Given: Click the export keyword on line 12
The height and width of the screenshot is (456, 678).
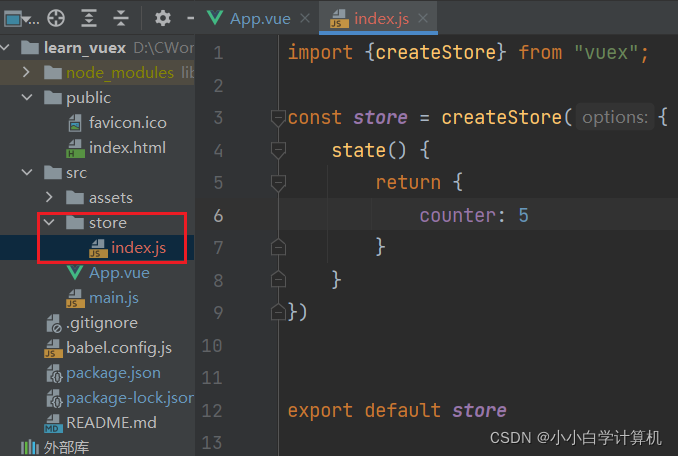Looking at the screenshot, I should tap(320, 410).
